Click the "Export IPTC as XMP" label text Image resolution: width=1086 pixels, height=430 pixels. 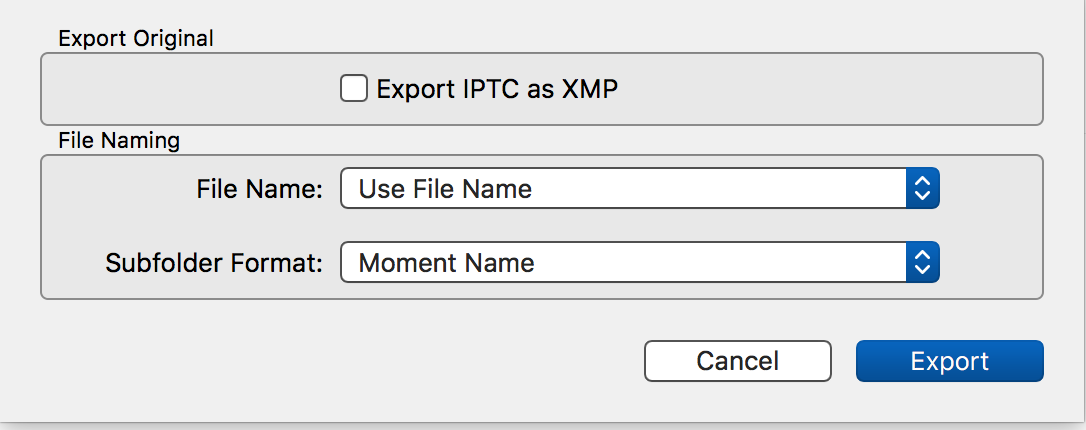click(497, 89)
